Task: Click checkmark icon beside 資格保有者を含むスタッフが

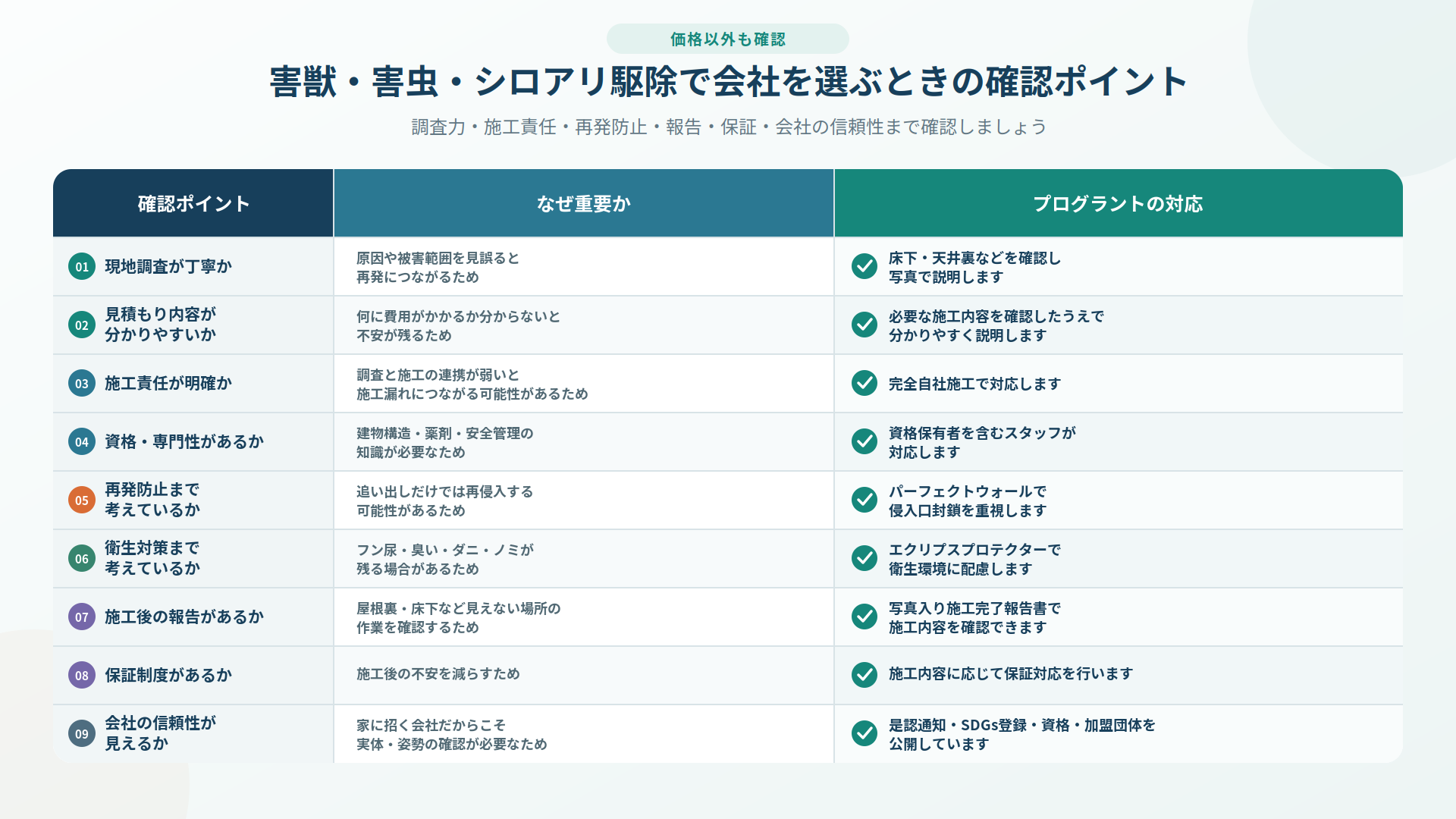Action: click(x=864, y=441)
